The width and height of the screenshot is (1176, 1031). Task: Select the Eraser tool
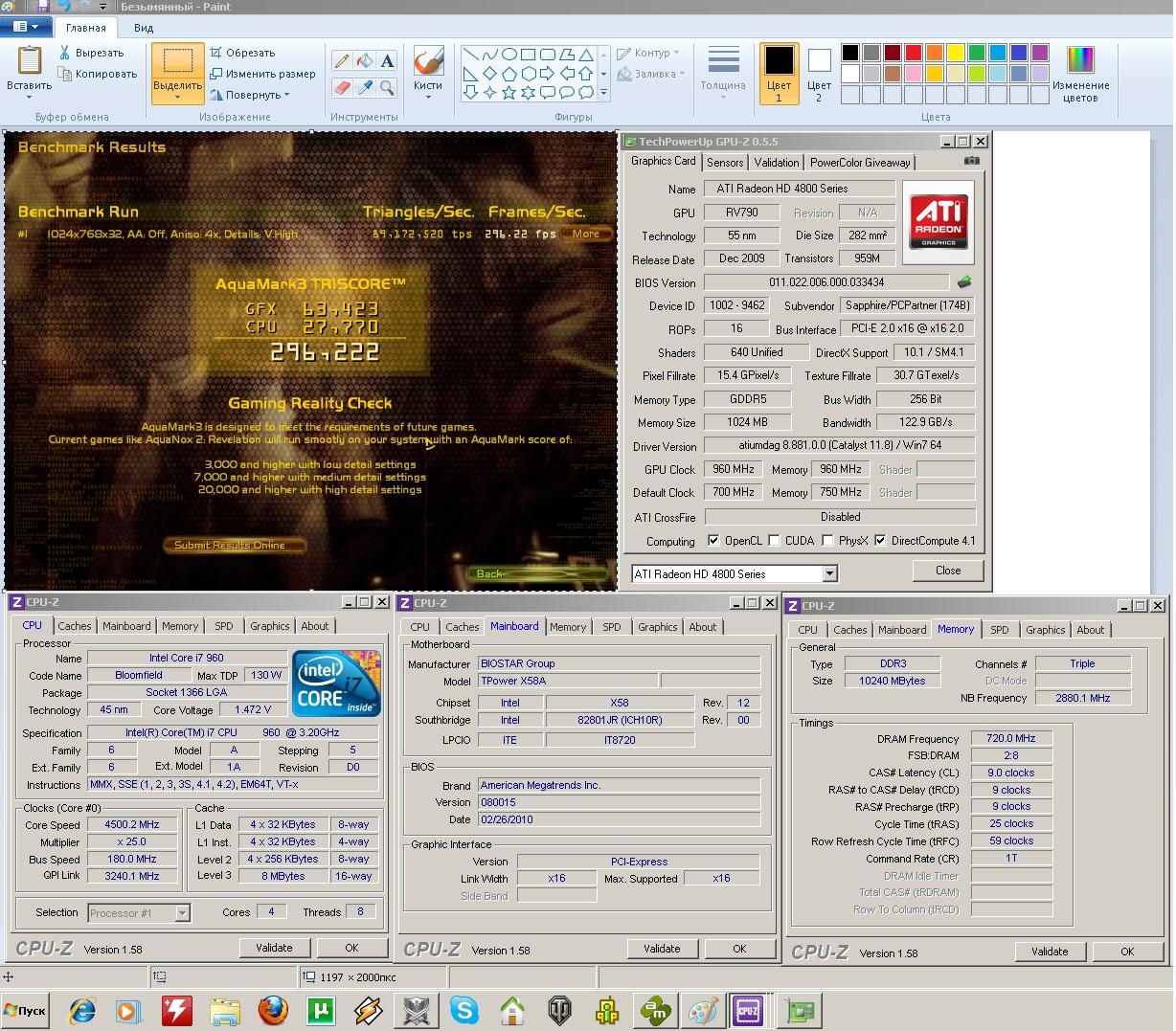tap(342, 87)
